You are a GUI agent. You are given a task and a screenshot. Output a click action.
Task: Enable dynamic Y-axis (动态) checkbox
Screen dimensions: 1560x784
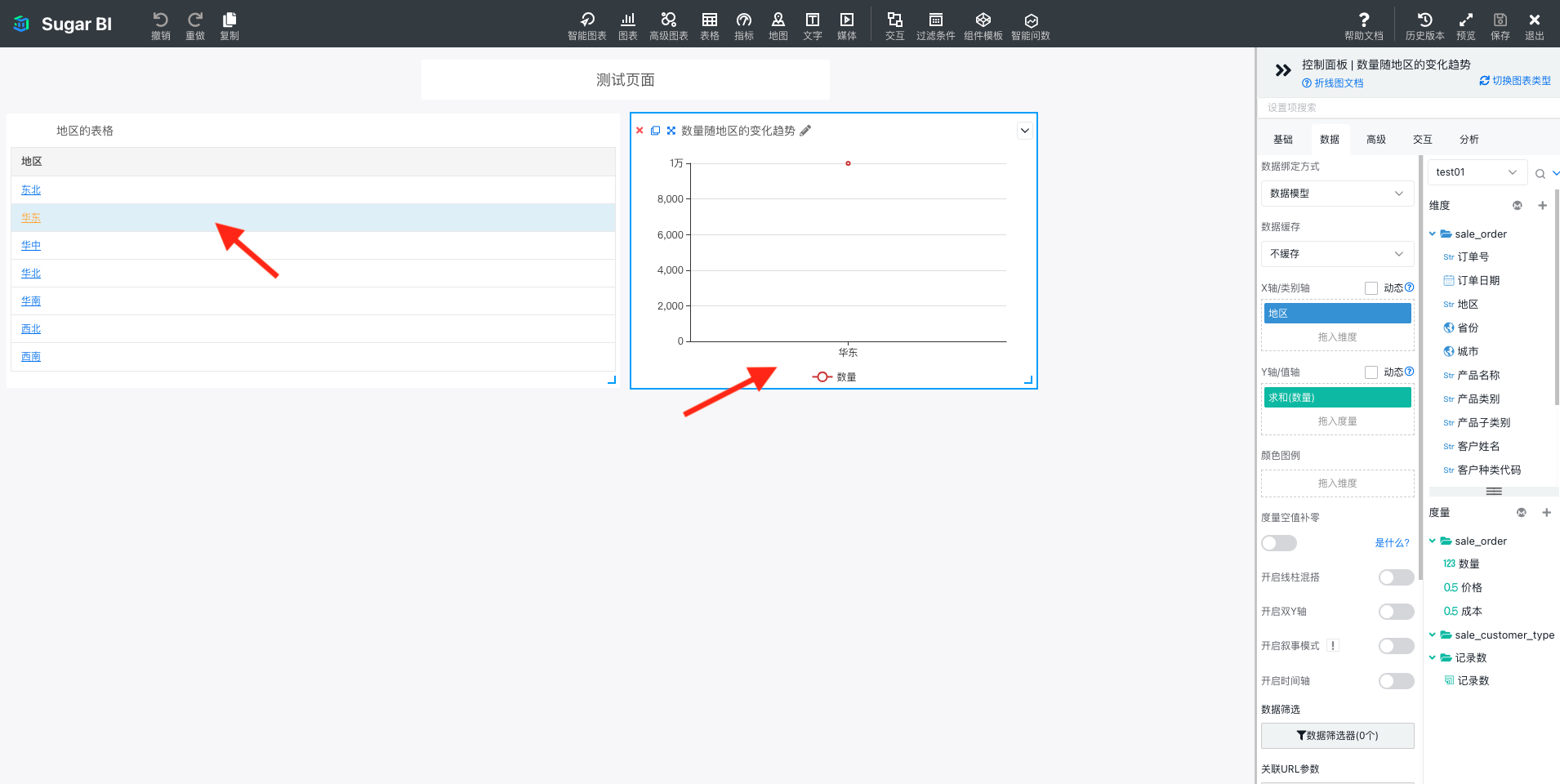tap(1371, 372)
